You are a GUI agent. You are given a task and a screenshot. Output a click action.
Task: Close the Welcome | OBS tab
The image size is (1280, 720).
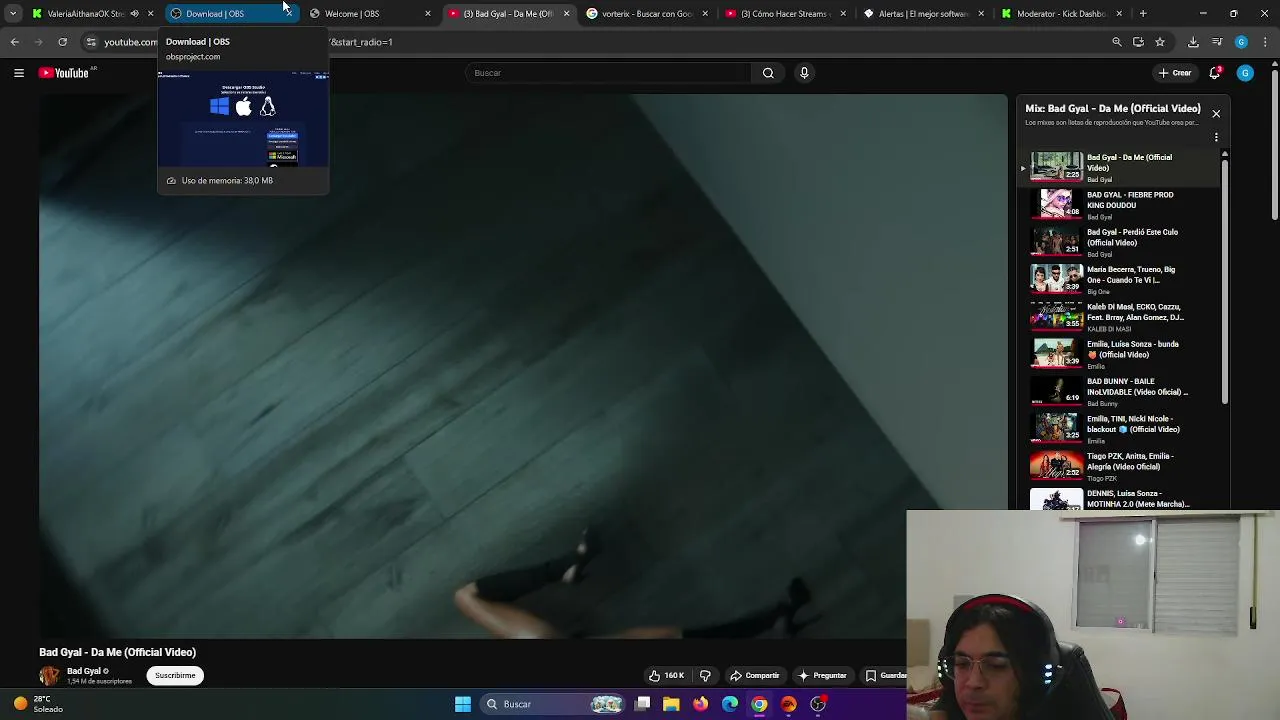[x=428, y=14]
